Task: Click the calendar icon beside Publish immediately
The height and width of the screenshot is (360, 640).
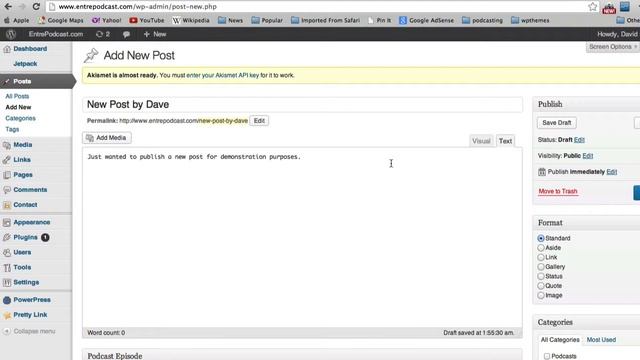Action: click(x=542, y=172)
